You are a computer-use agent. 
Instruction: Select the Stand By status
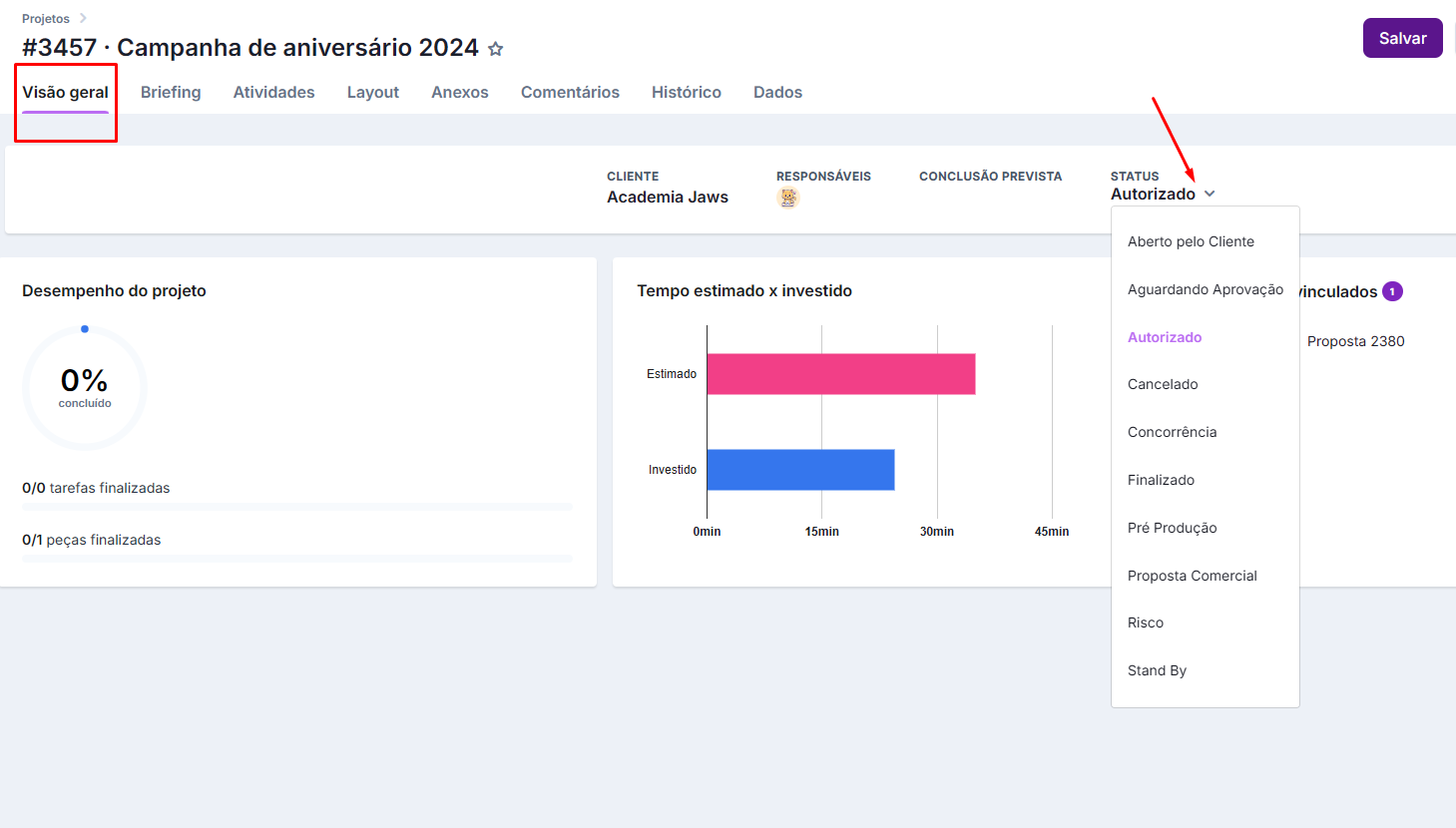click(x=1157, y=670)
